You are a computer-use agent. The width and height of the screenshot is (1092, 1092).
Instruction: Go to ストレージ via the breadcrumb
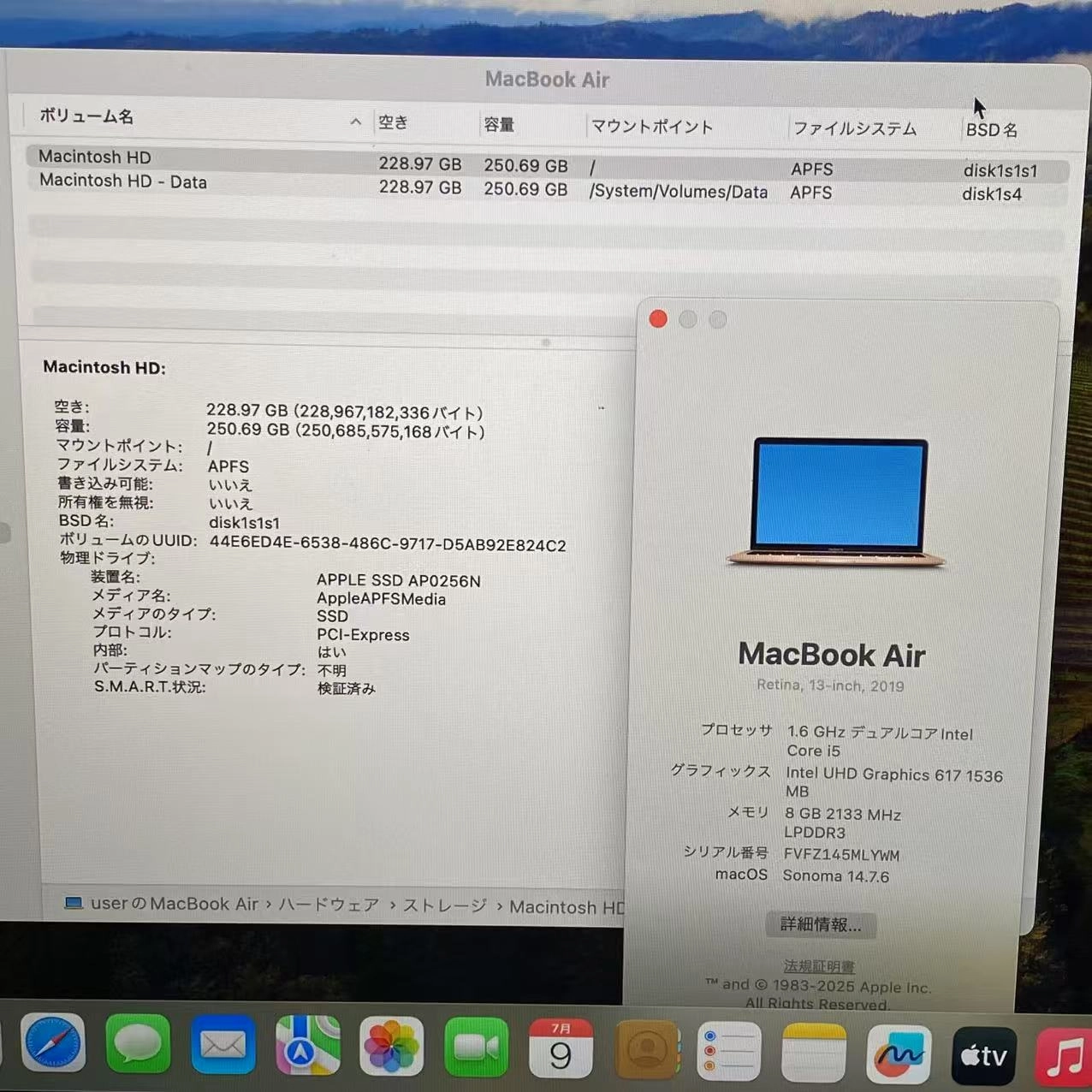pos(443,906)
